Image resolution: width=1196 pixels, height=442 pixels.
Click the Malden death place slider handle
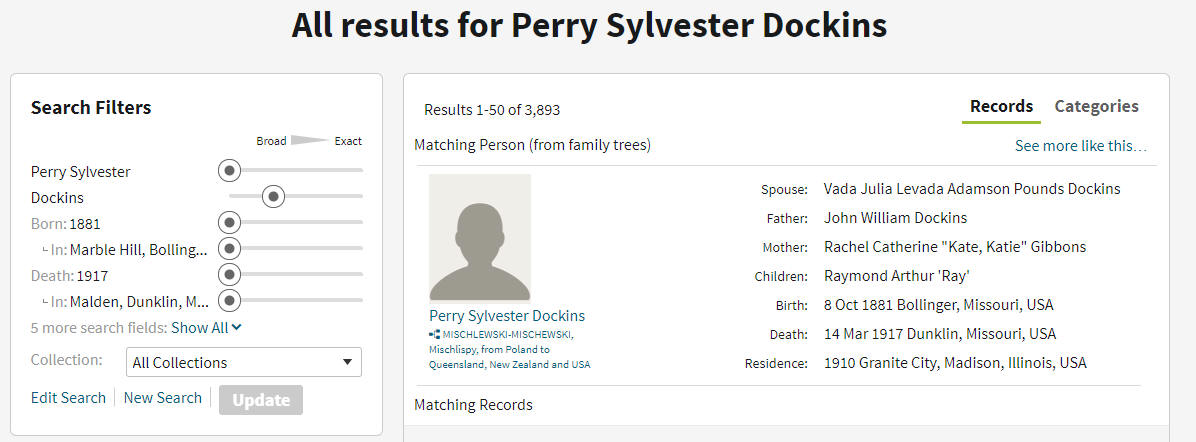point(230,300)
